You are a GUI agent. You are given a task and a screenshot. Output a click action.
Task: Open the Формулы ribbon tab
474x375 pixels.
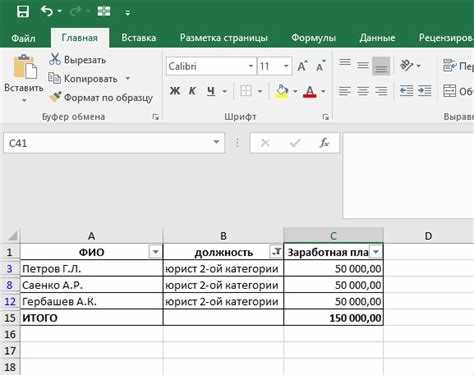[x=313, y=37]
